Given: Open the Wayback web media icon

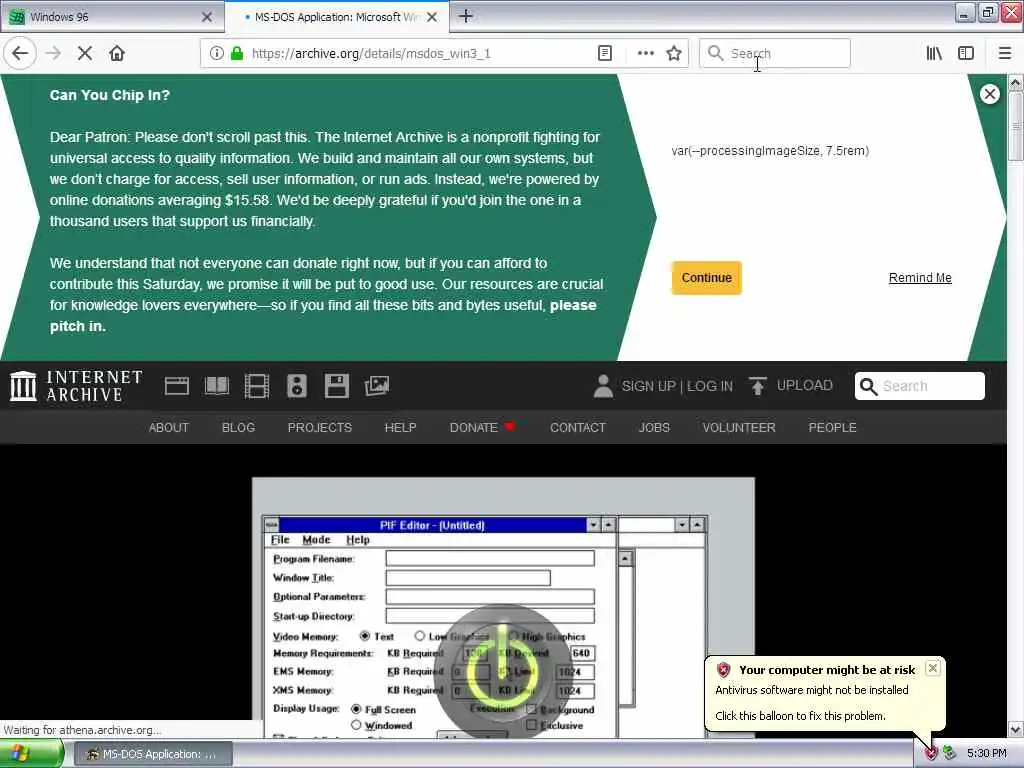Looking at the screenshot, I should [x=176, y=386].
